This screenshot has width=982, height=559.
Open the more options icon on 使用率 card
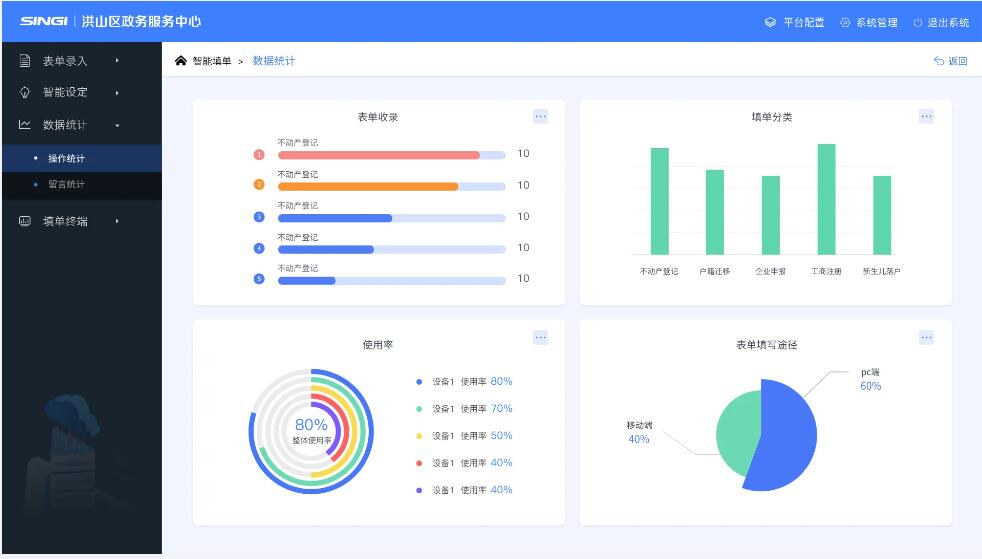(540, 338)
